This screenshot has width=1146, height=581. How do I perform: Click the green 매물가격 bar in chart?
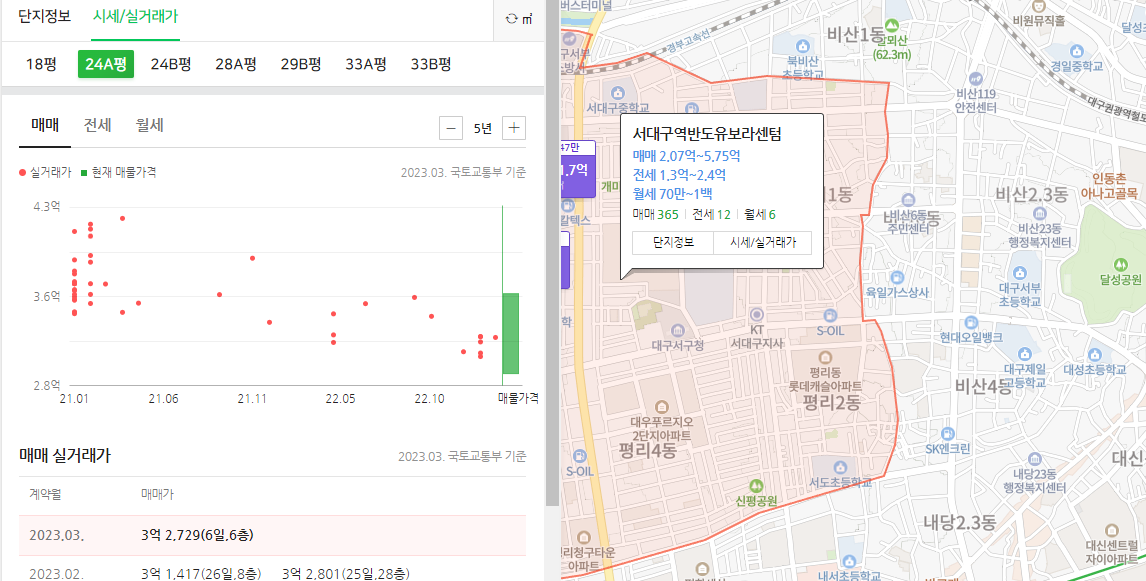510,333
